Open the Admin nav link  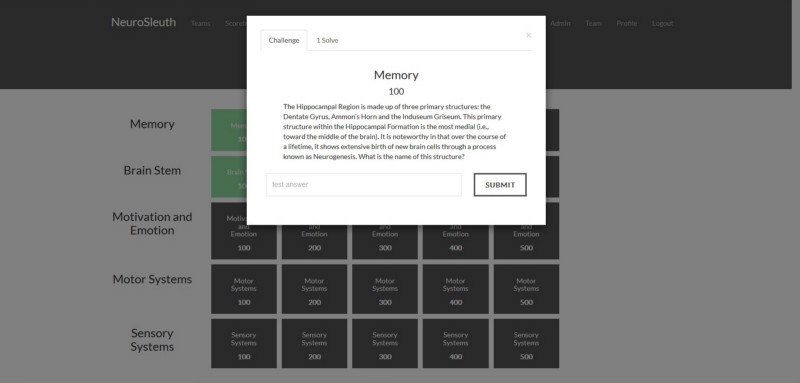tap(560, 23)
